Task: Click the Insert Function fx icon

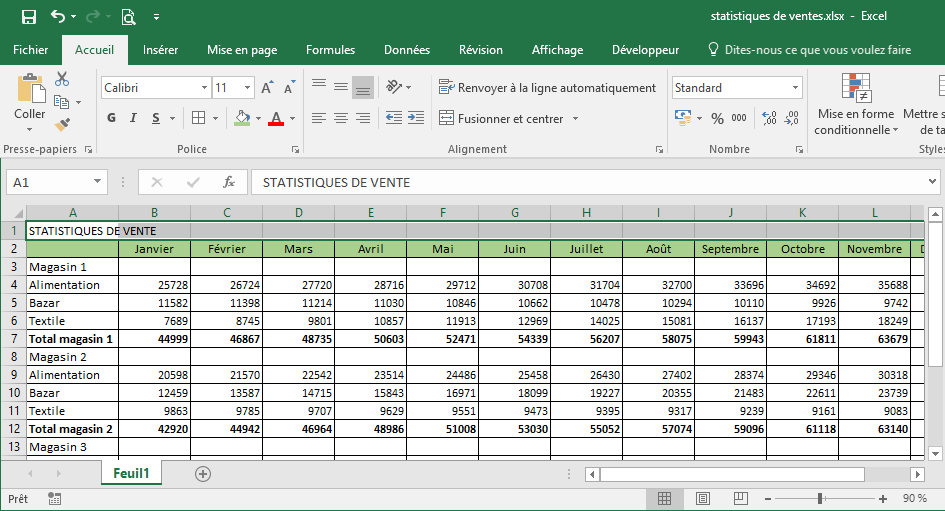Action: tap(228, 182)
